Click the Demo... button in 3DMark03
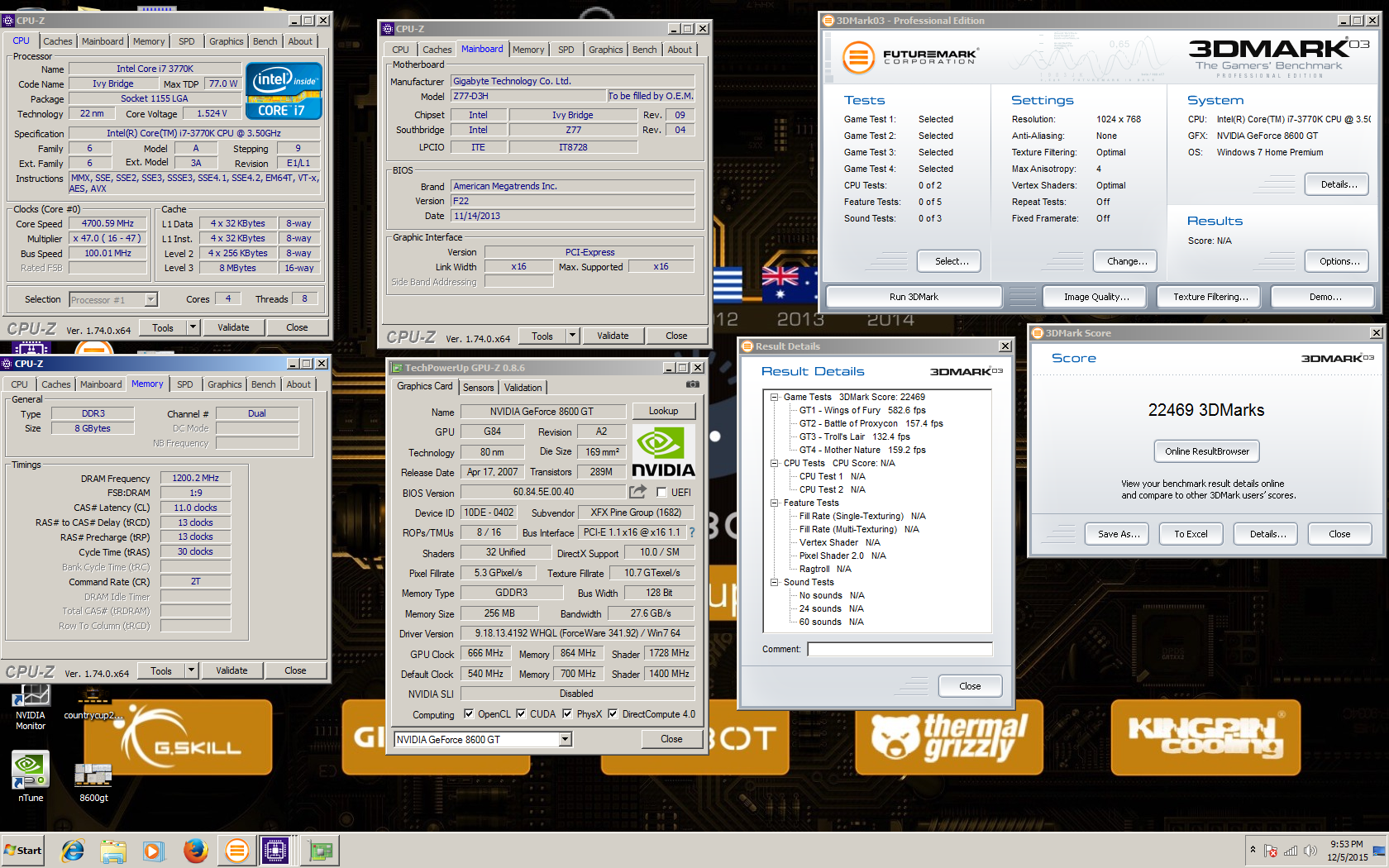 pos(1323,297)
